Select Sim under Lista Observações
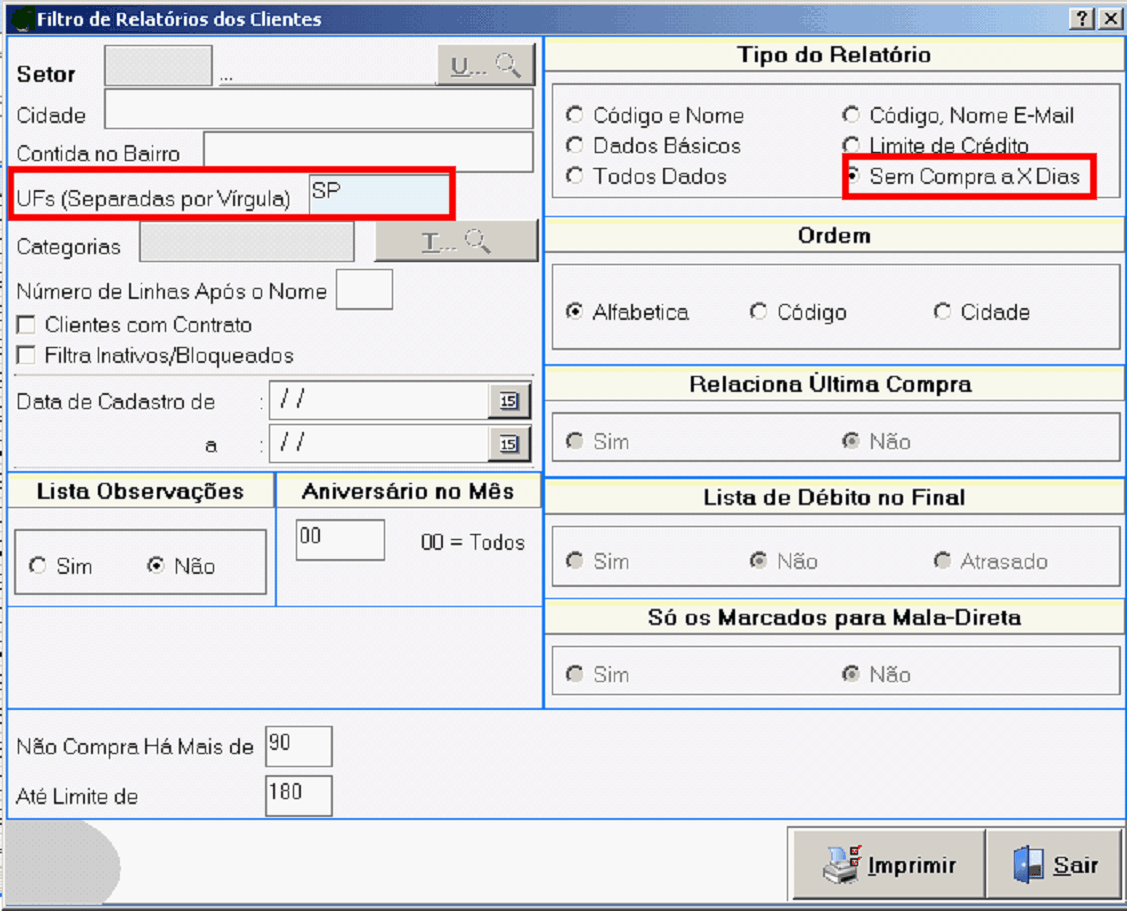Viewport: 1128px width, 912px height. coord(39,566)
